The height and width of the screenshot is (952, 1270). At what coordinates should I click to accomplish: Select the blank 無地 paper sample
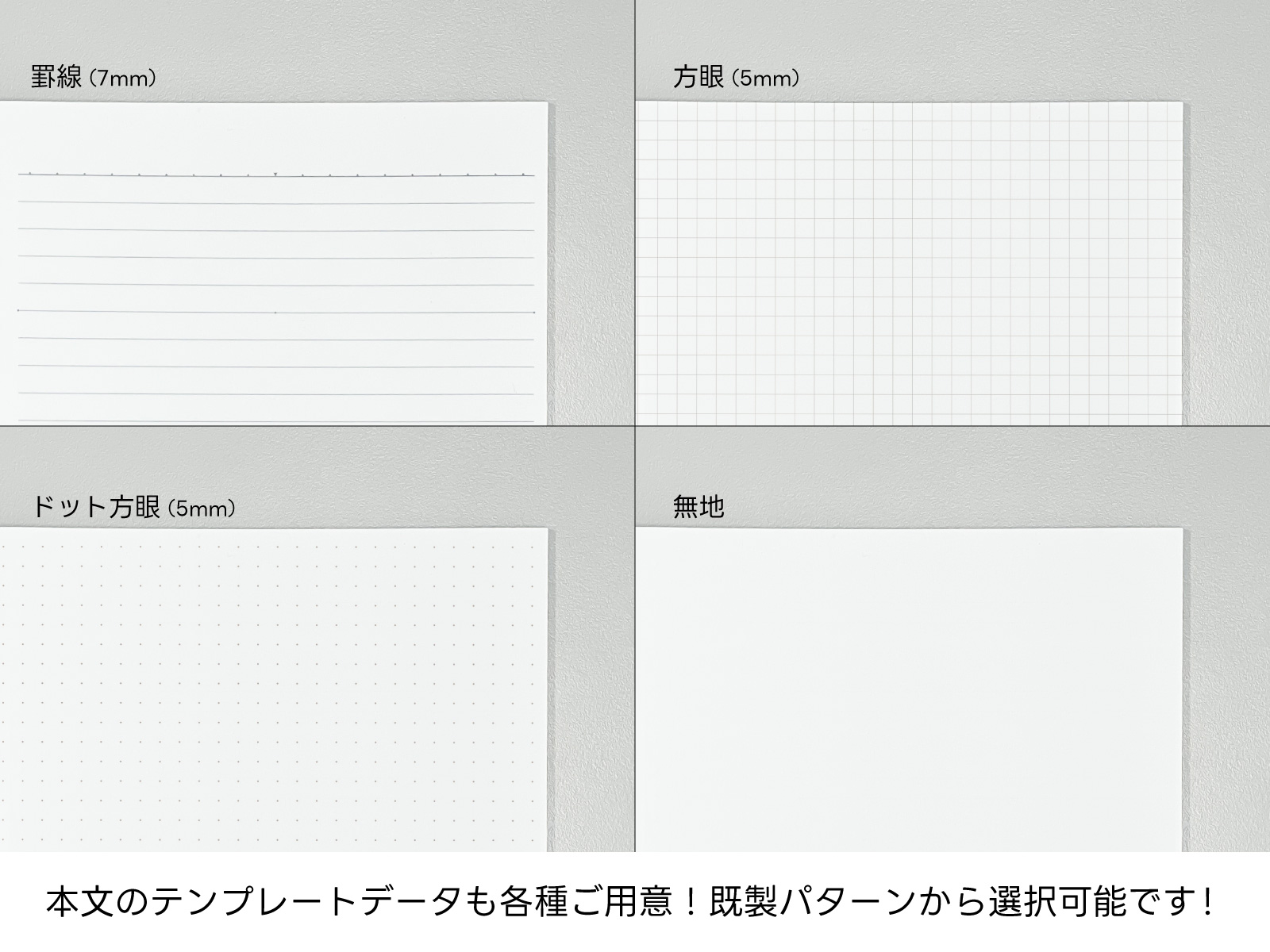(909, 690)
